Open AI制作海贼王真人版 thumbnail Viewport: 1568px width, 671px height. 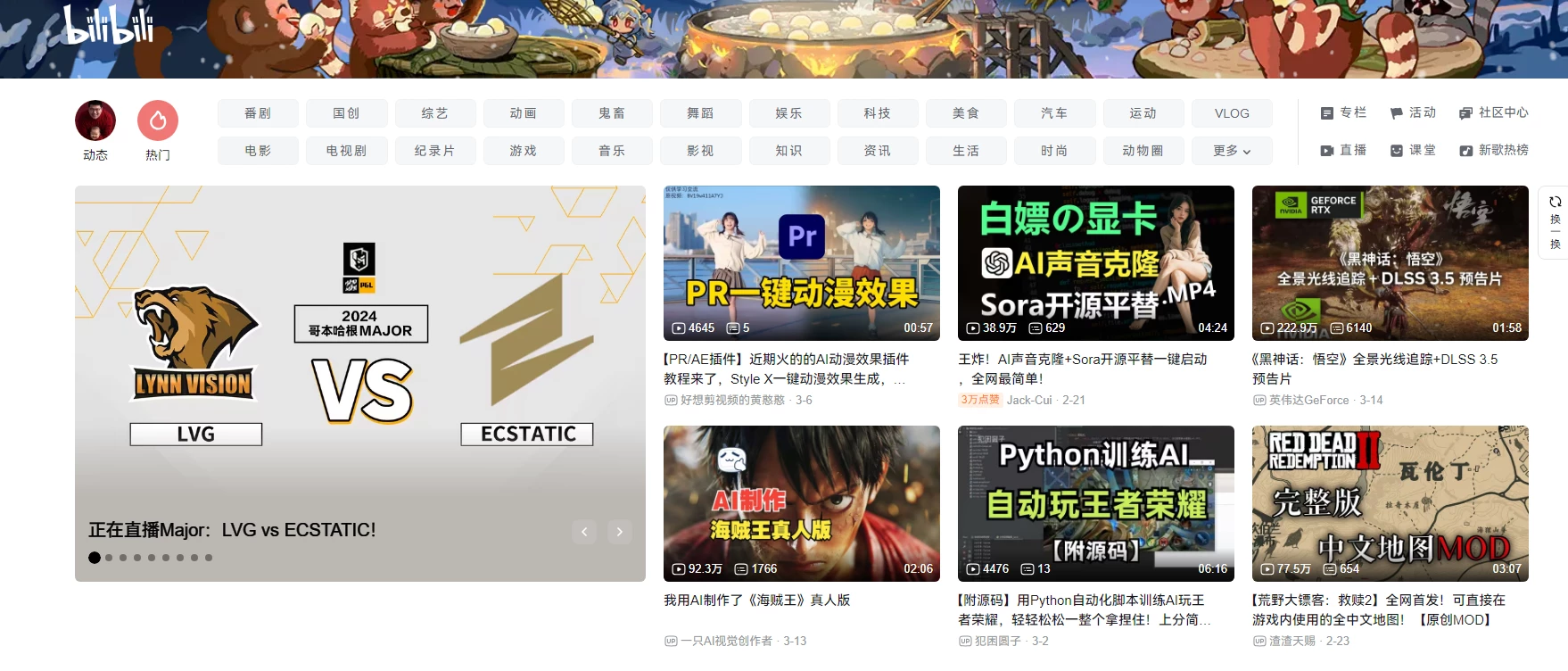coord(802,503)
